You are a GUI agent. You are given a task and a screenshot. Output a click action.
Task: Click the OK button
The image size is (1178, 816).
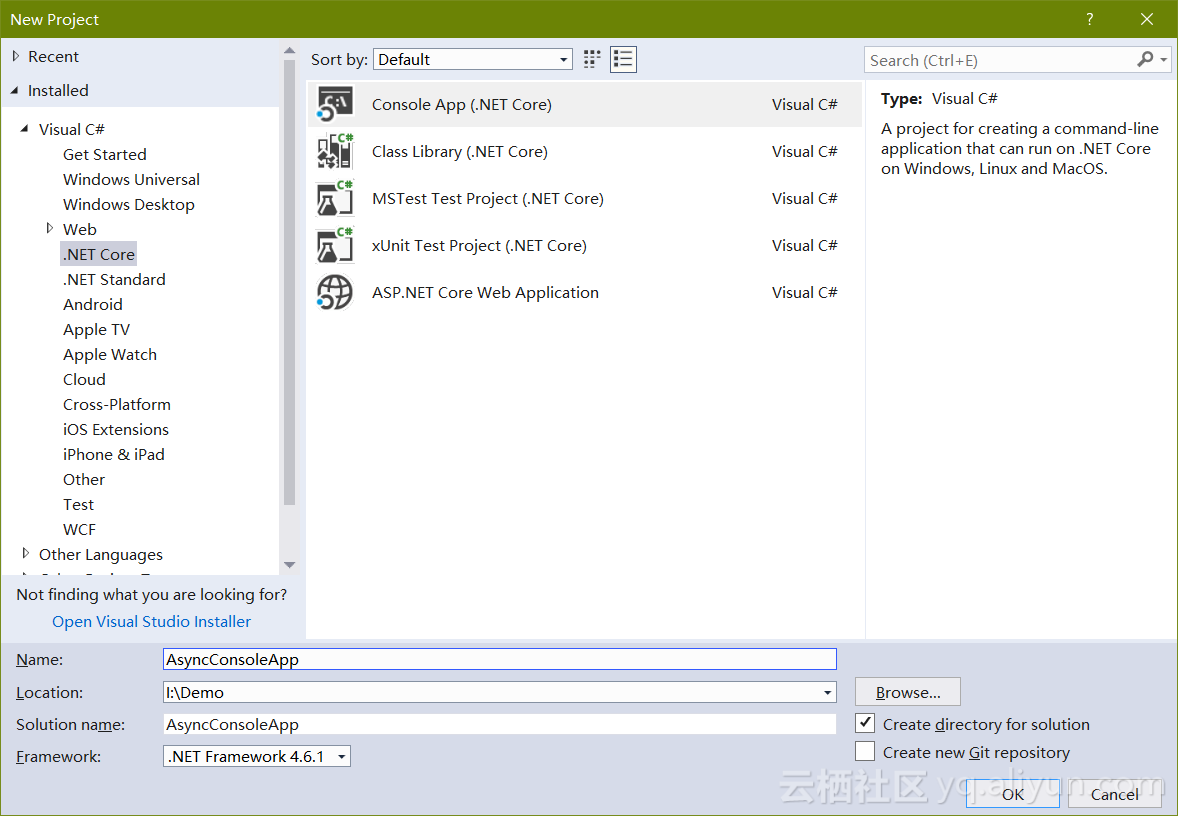click(1013, 794)
